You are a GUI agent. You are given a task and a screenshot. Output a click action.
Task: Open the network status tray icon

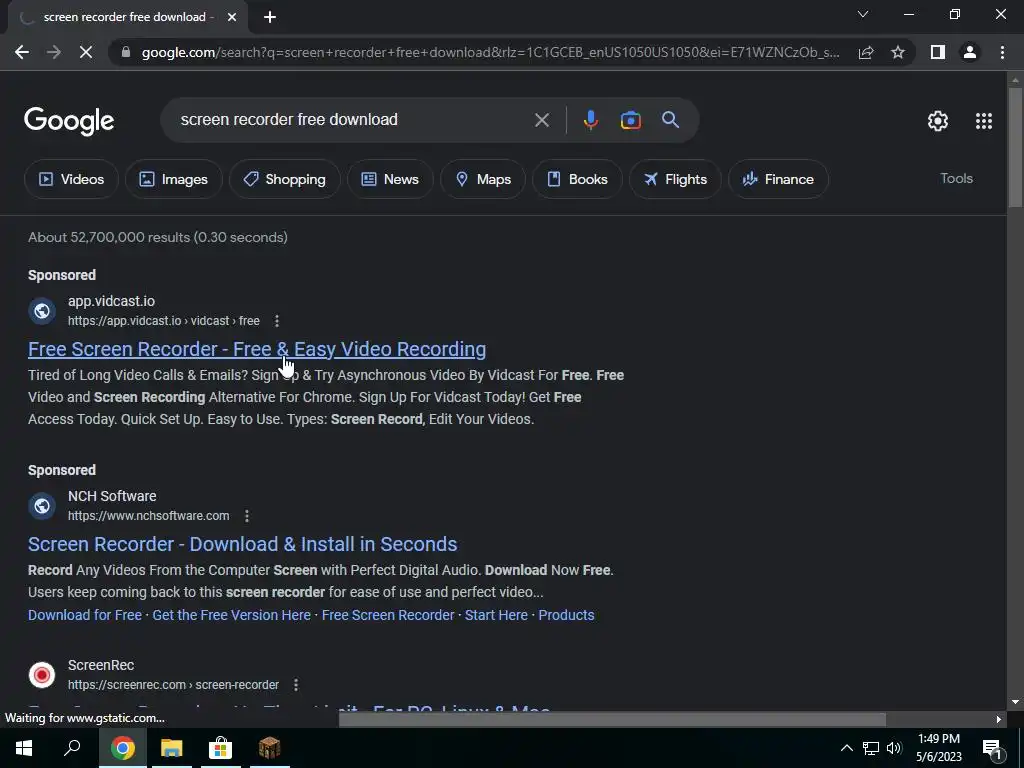point(871,748)
